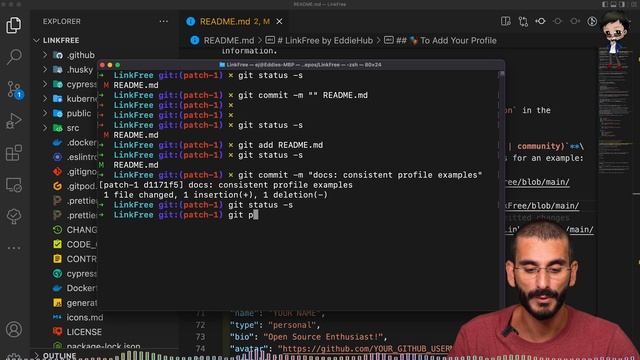
Task: Open the cypress config file below CONTRIBUTING
Action: 81,273
